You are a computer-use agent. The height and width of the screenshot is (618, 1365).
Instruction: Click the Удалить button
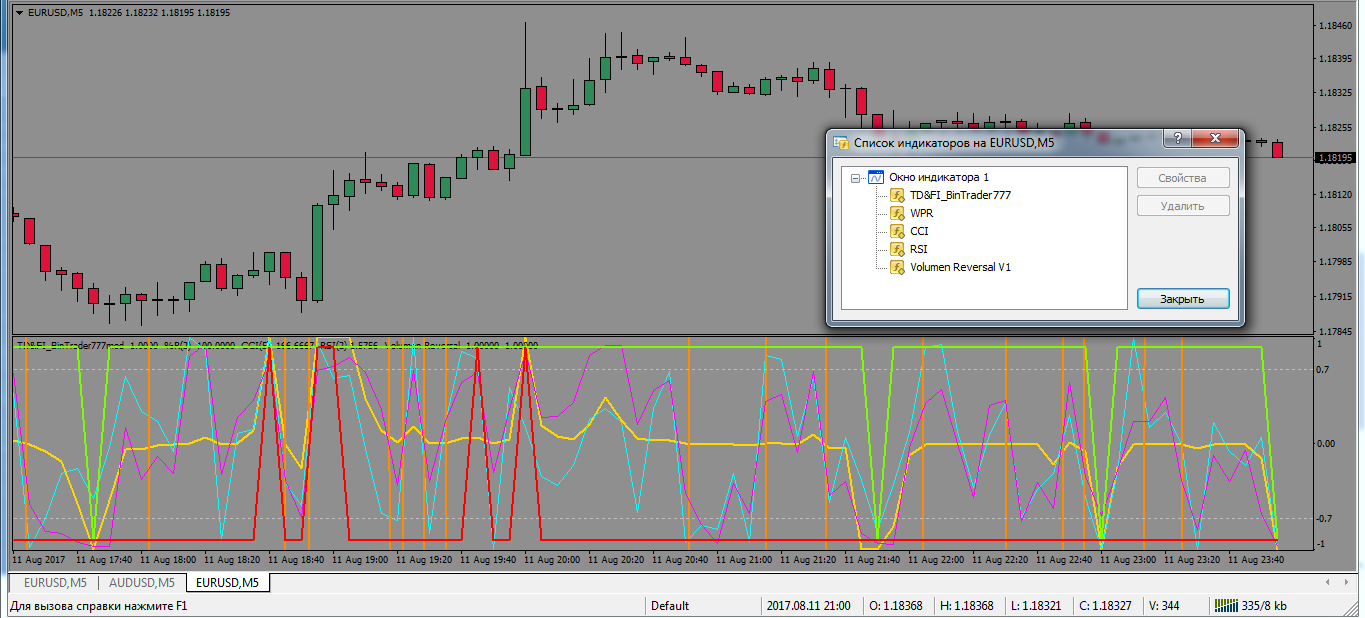pos(1182,206)
